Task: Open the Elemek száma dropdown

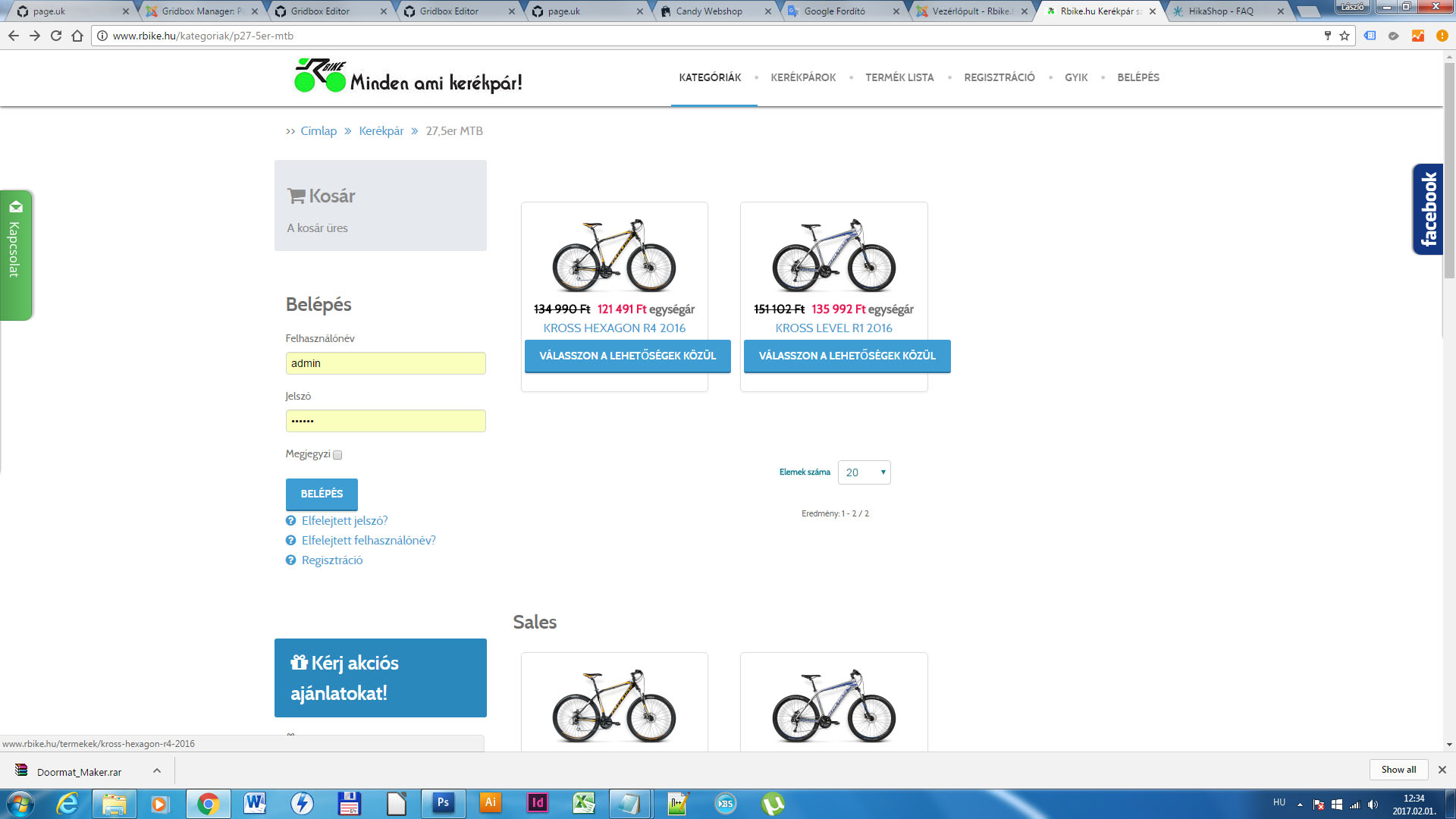Action: pyautogui.click(x=864, y=472)
